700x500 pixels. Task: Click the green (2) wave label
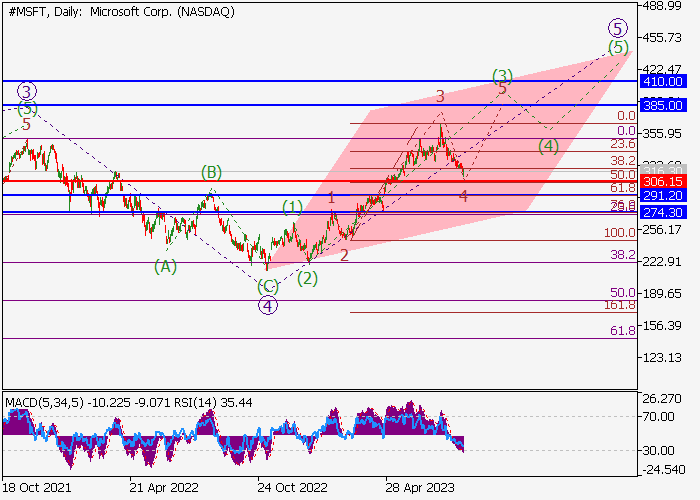click(x=308, y=279)
